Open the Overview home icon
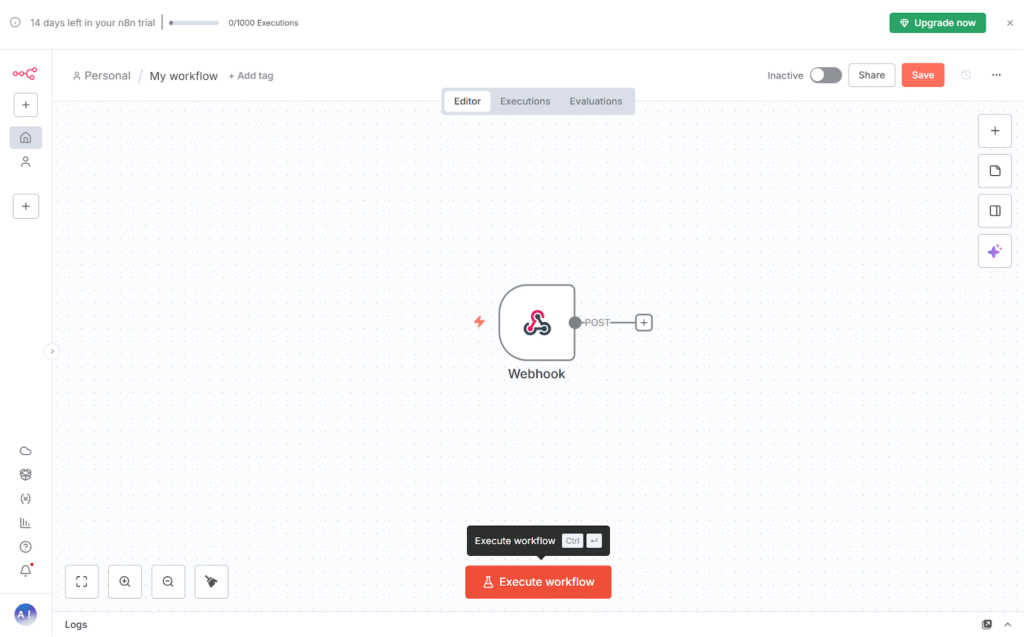 [26, 138]
